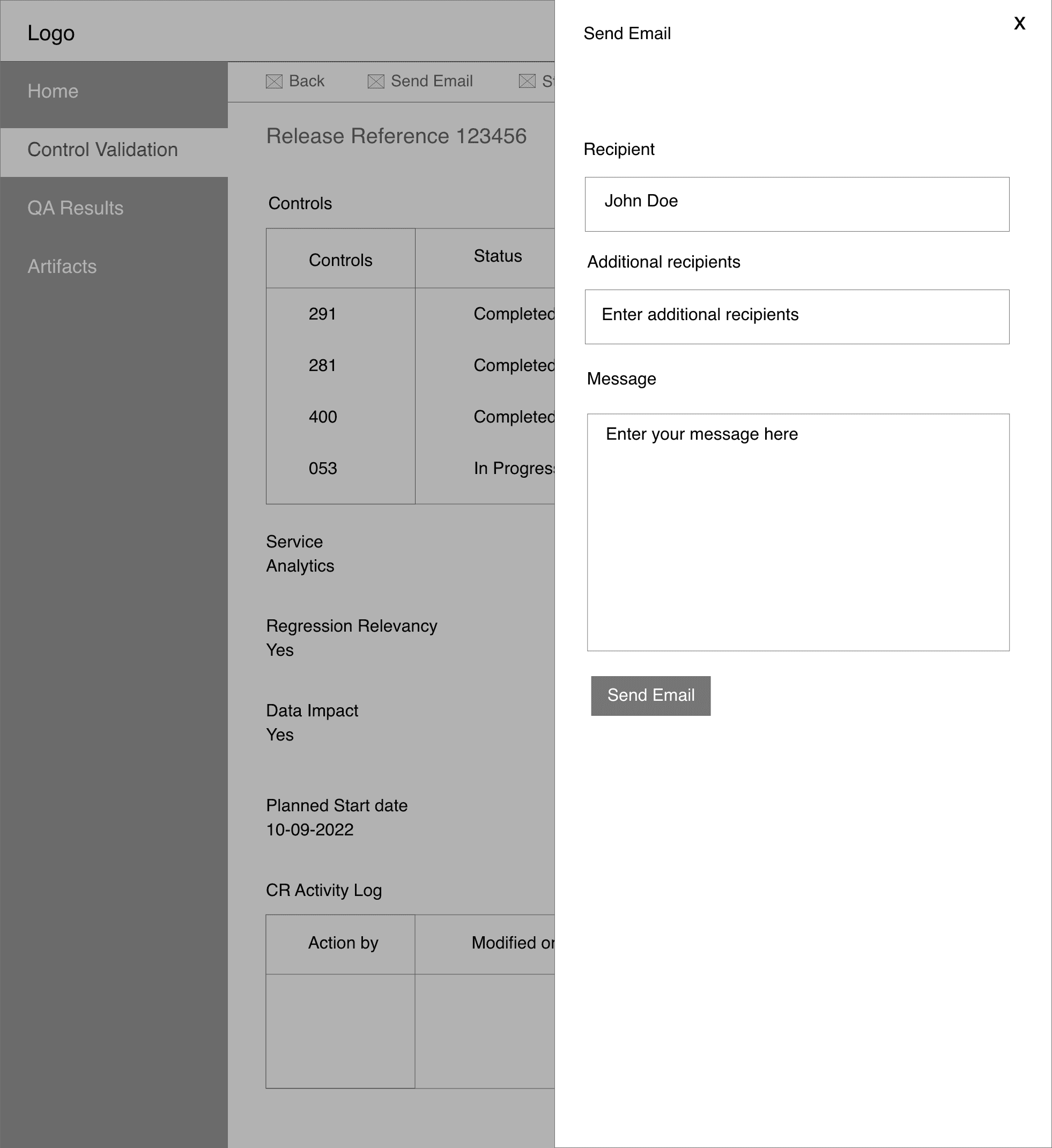Click the Action by column header
This screenshot has height=1148, width=1052.
343,943
